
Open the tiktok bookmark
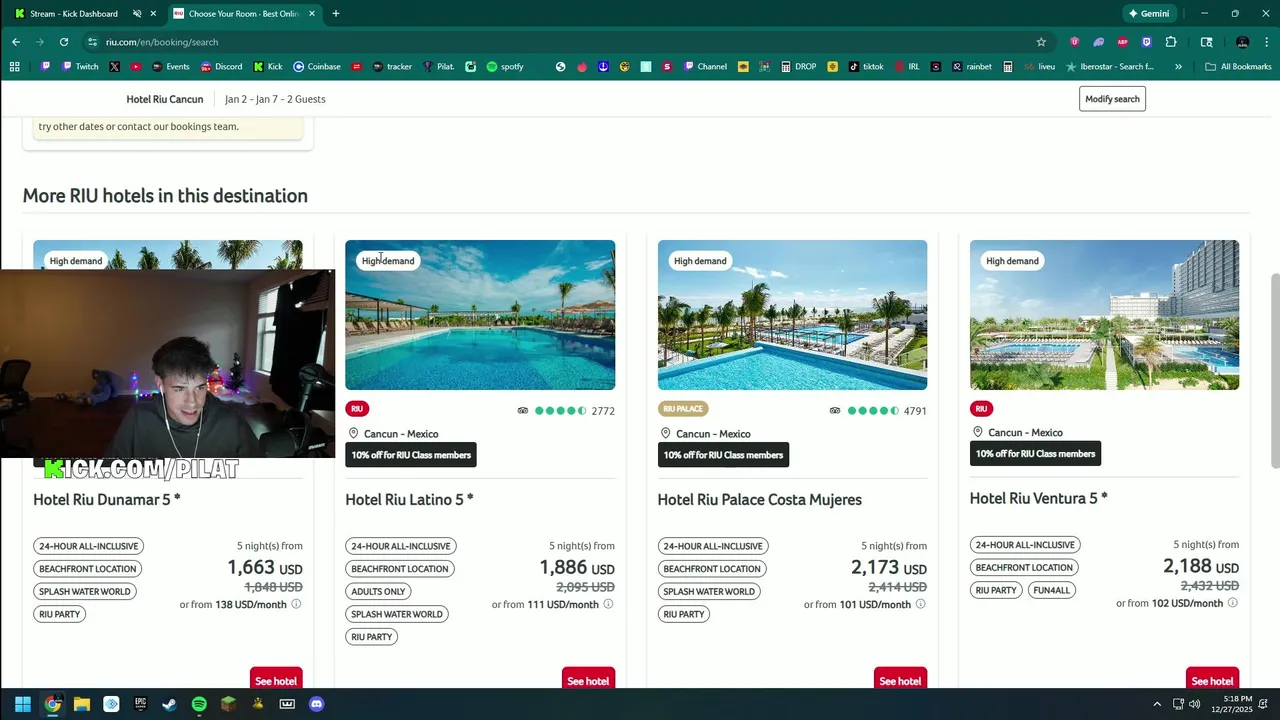pos(866,67)
